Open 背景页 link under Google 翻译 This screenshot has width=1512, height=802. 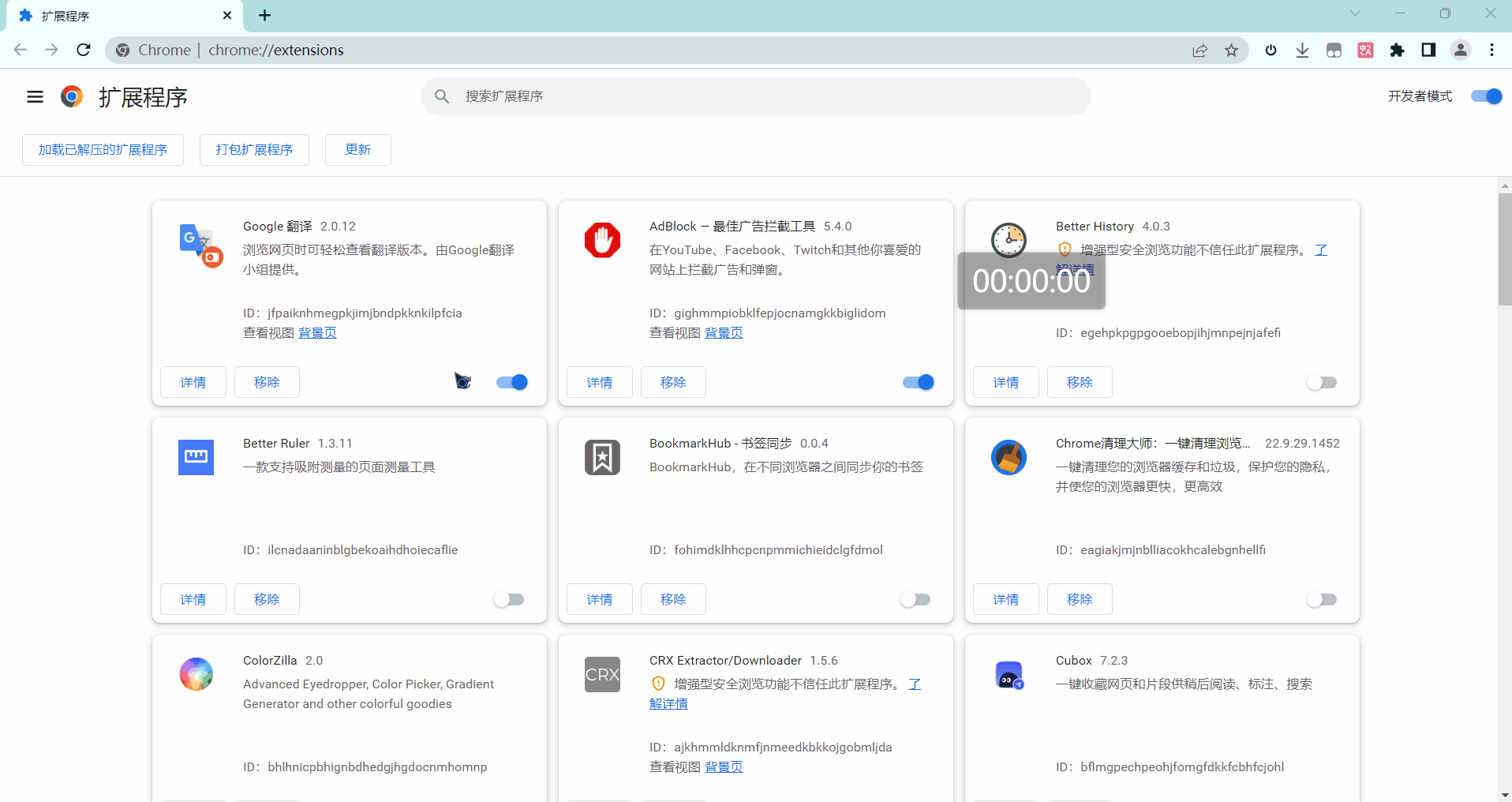click(x=317, y=333)
